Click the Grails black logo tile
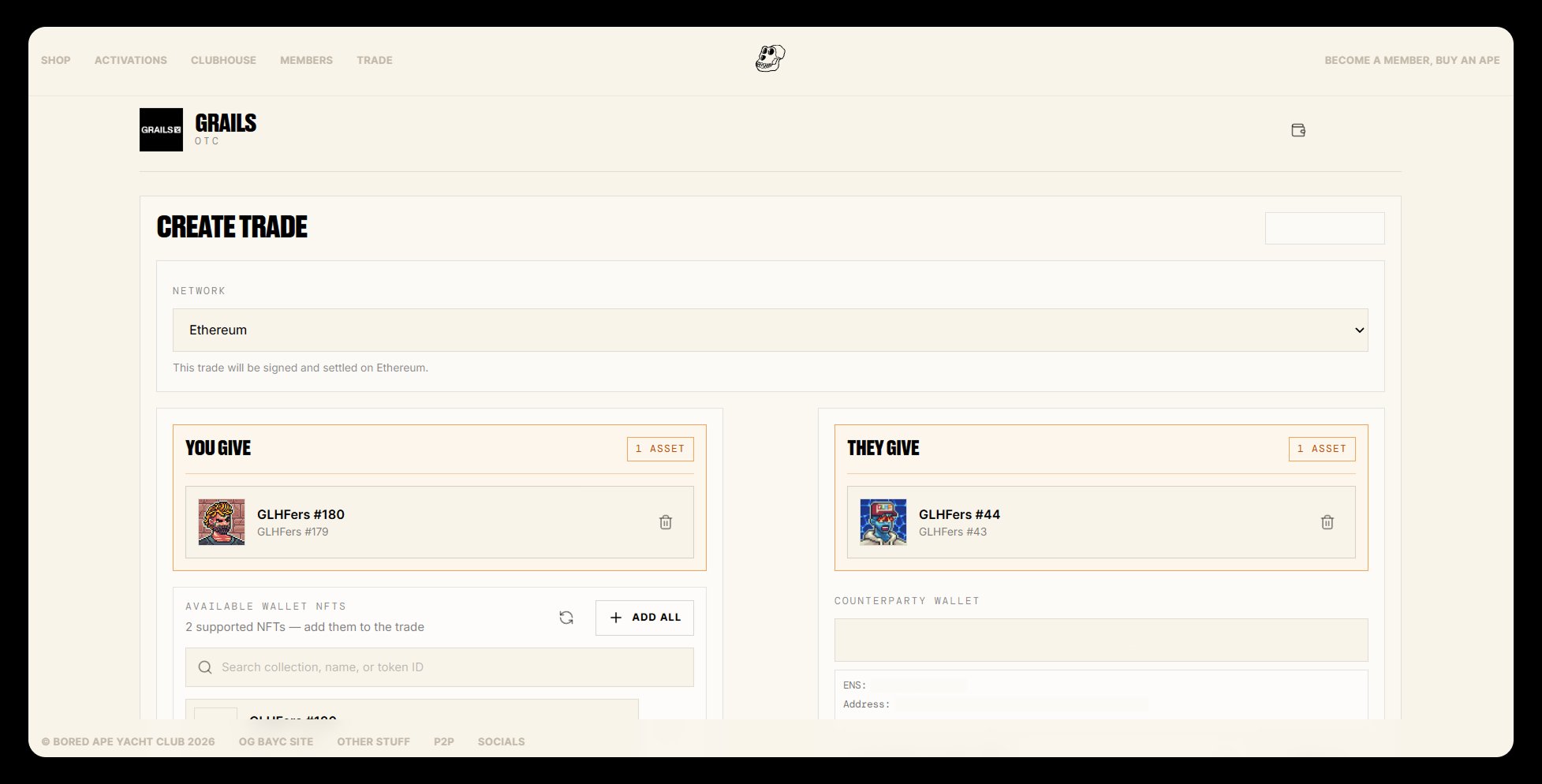This screenshot has height=784, width=1542. click(161, 129)
